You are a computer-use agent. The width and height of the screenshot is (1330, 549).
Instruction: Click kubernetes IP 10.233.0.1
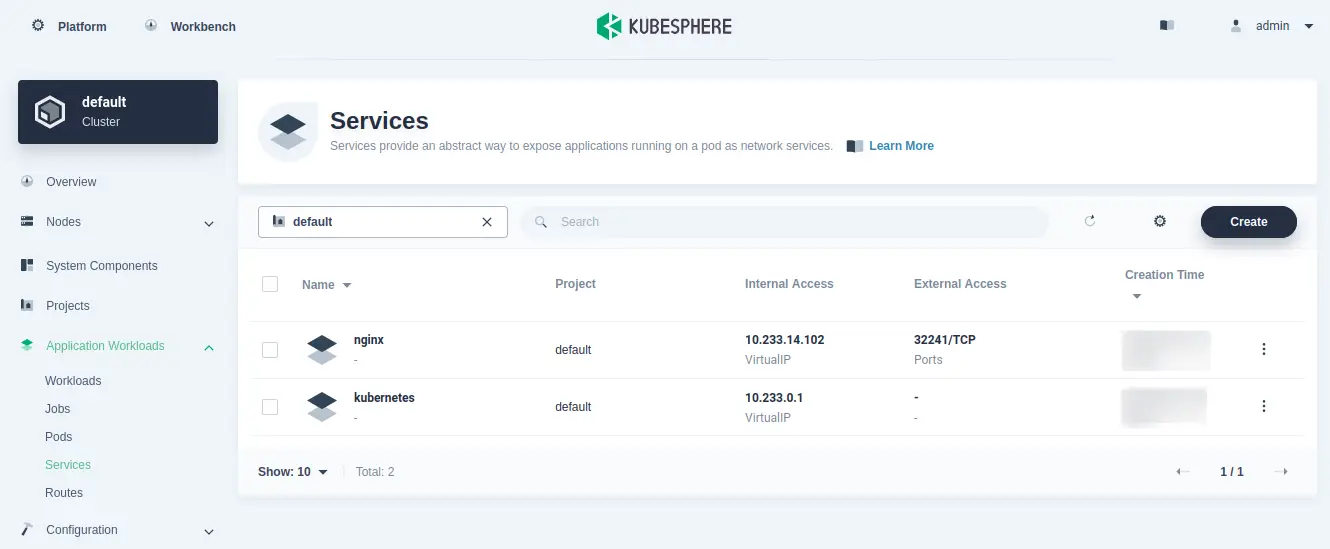(774, 398)
